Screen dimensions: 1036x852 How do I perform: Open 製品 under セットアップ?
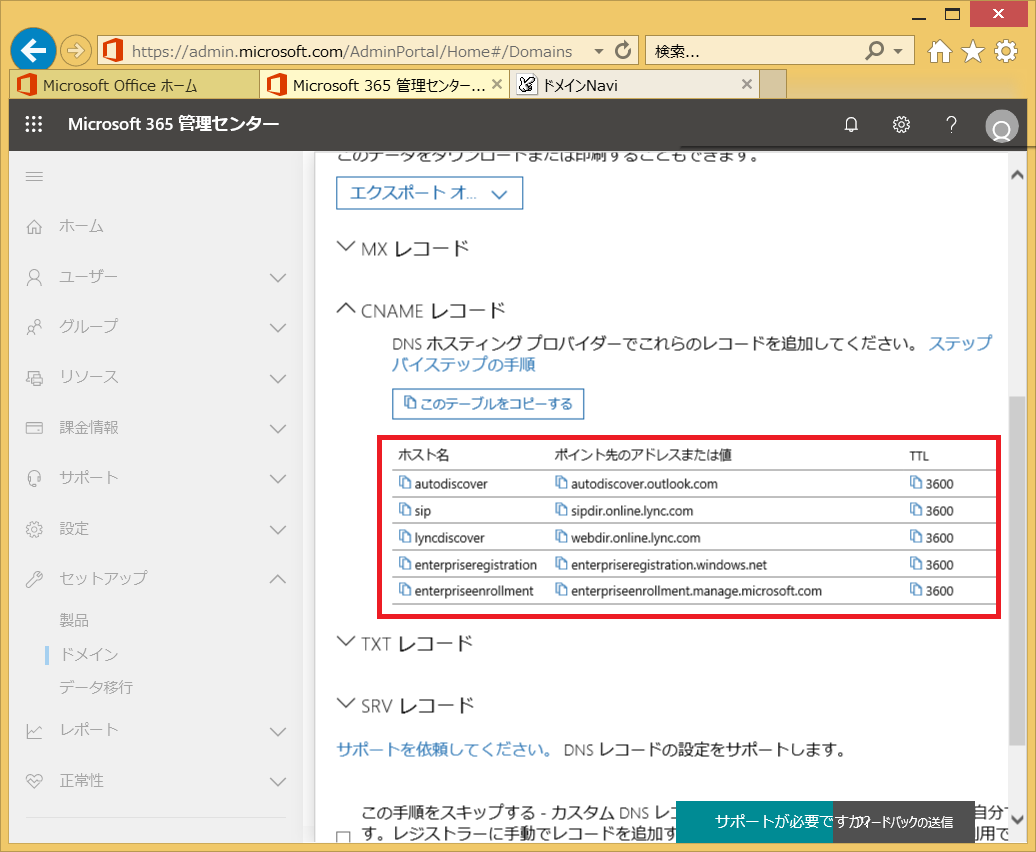pyautogui.click(x=74, y=620)
